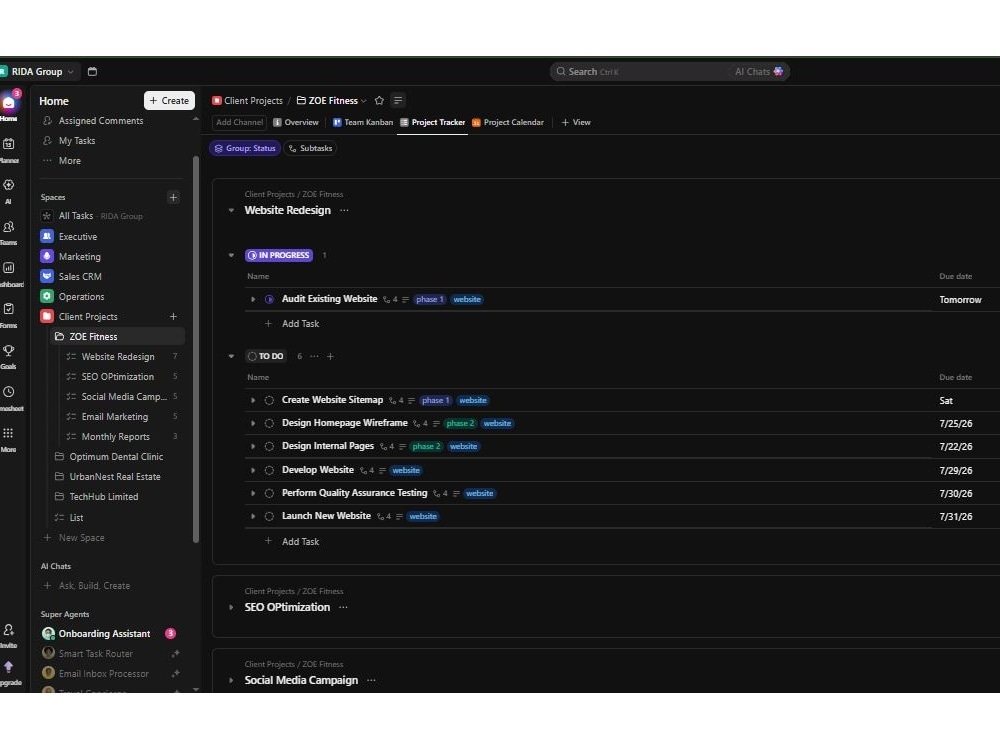Collapse the Website Redesign list section

pyautogui.click(x=231, y=210)
